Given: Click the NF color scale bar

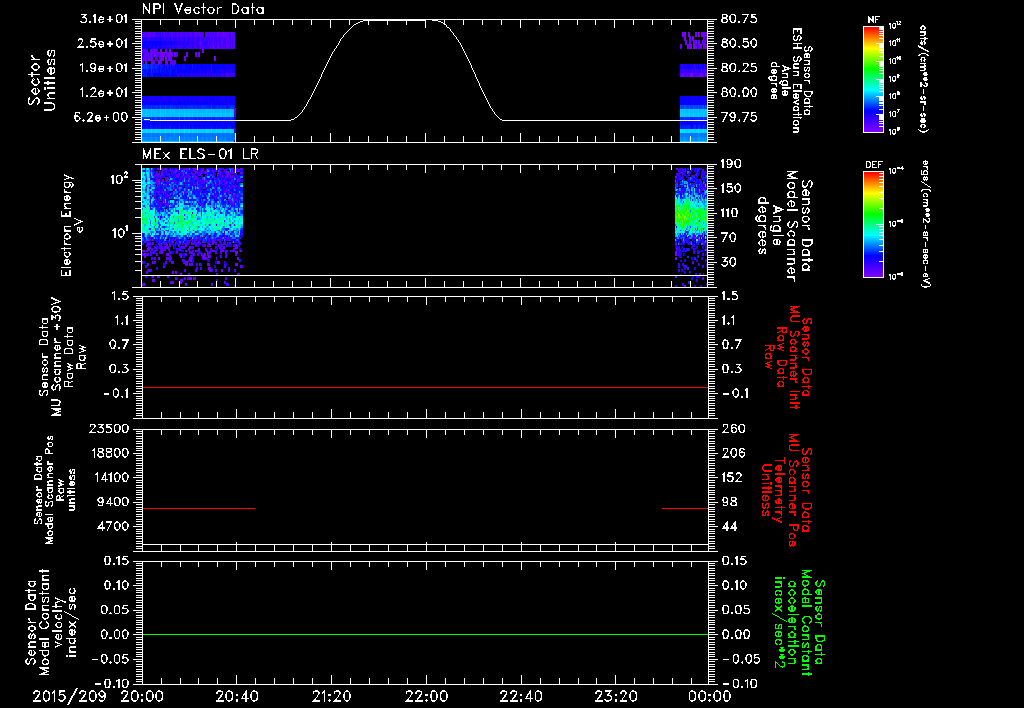Looking at the screenshot, I should (873, 78).
